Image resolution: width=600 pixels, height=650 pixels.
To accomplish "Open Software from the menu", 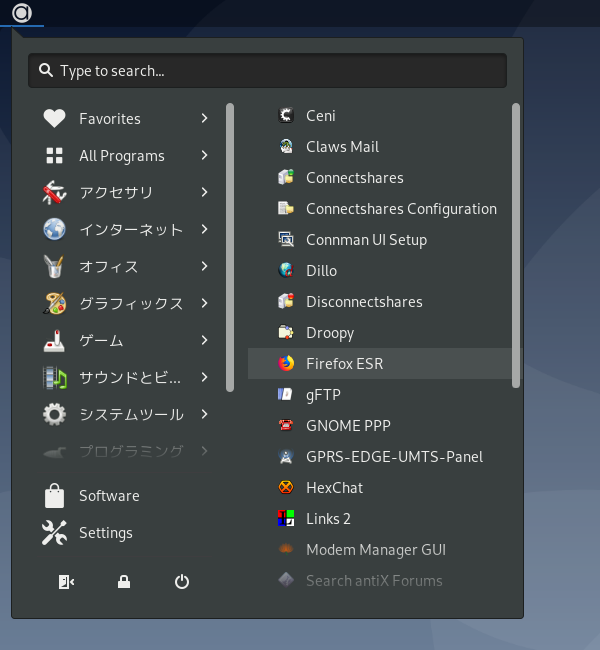I will [x=125, y=495].
